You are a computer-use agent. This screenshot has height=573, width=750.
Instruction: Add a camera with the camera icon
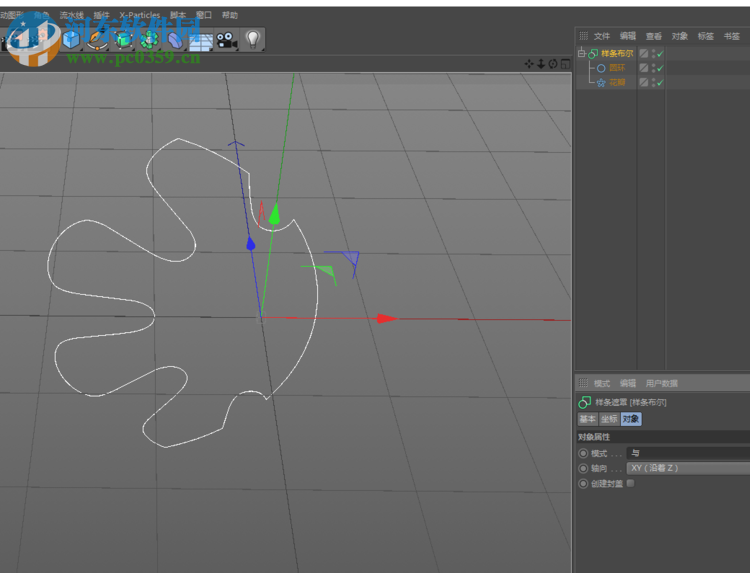coord(227,40)
